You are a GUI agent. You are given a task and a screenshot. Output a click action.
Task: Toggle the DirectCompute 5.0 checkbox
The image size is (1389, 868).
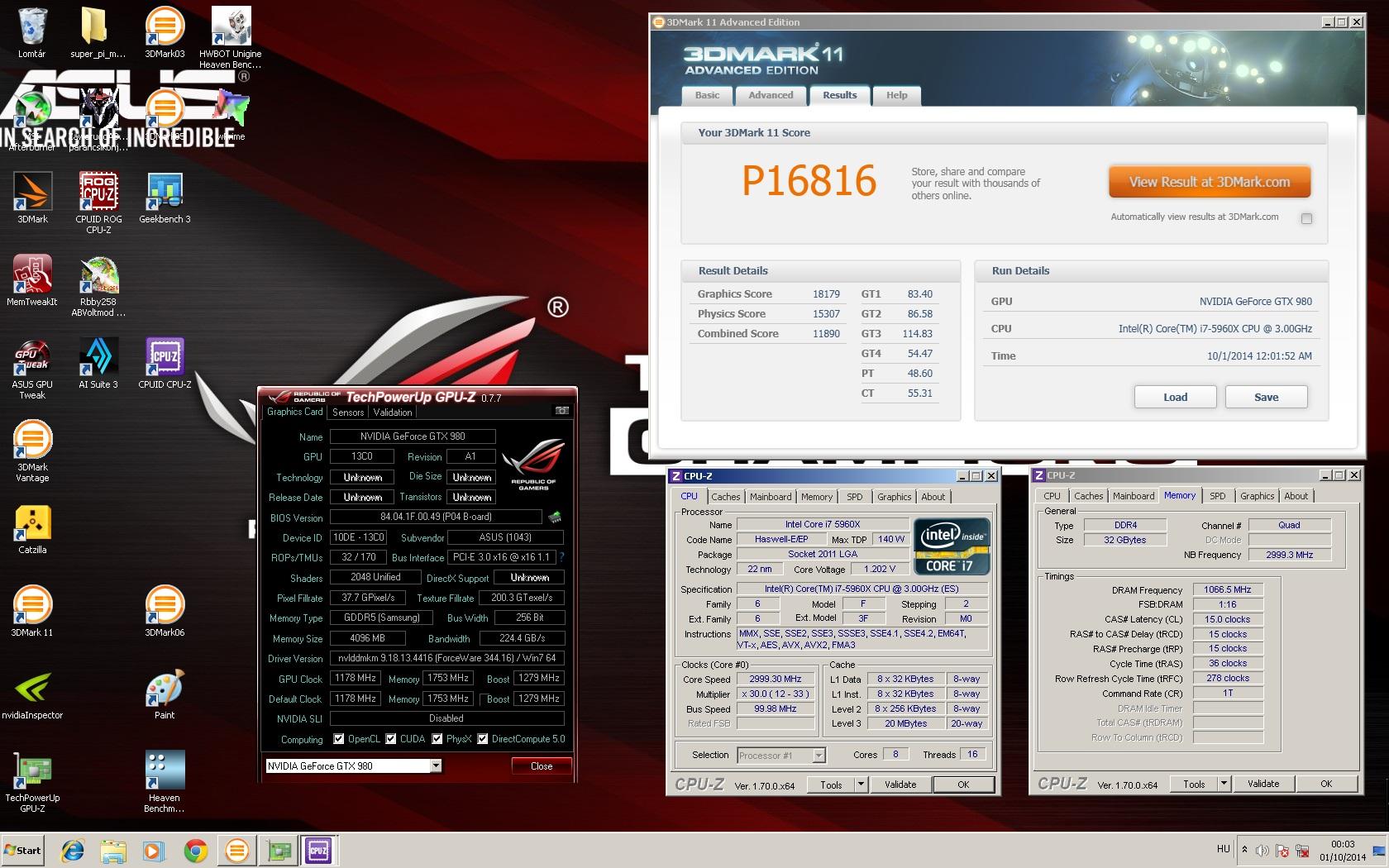(x=482, y=739)
